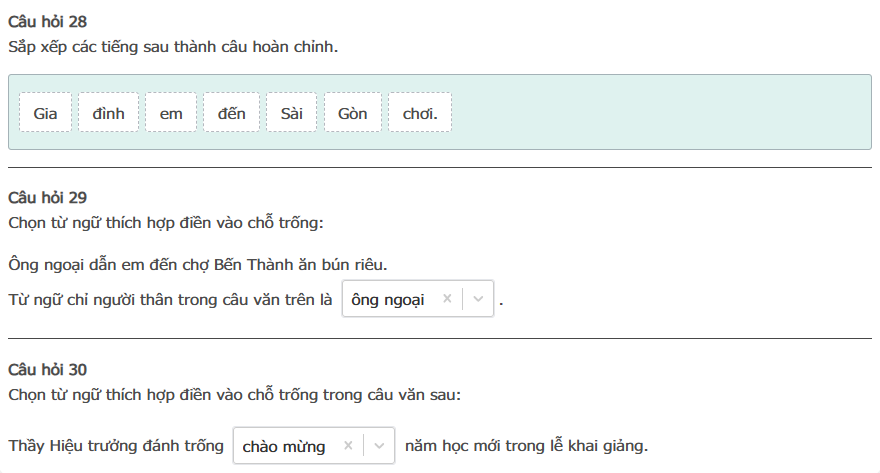Clear the "ông ngoại" selection with X icon
Screen dimensions: 880x473
coord(447,299)
